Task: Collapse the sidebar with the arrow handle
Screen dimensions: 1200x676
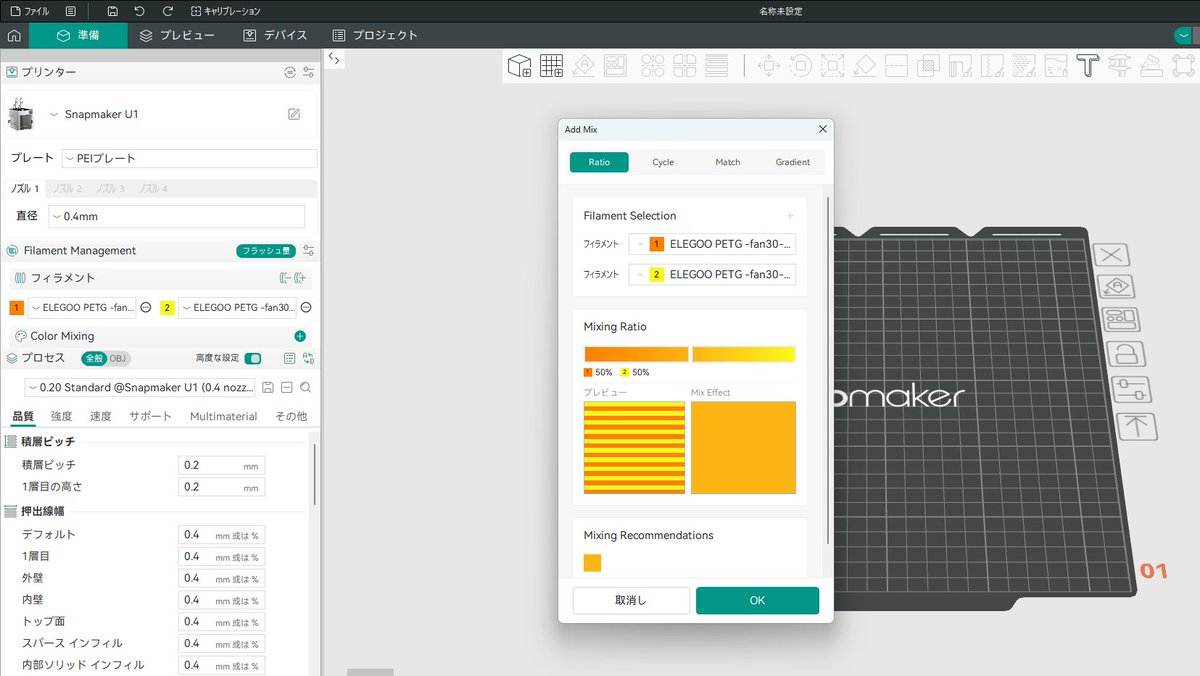Action: [x=334, y=59]
